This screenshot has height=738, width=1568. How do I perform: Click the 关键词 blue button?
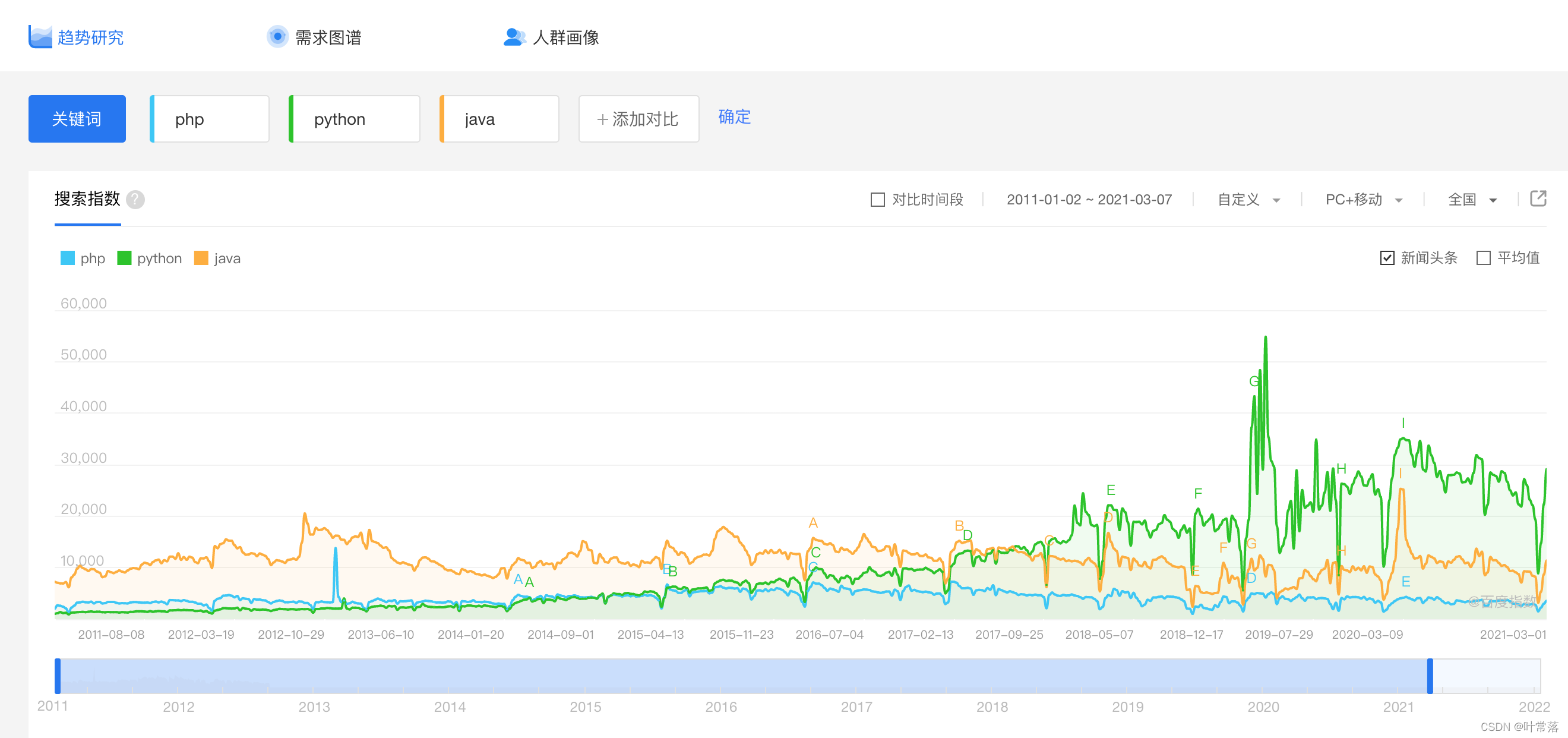77,119
